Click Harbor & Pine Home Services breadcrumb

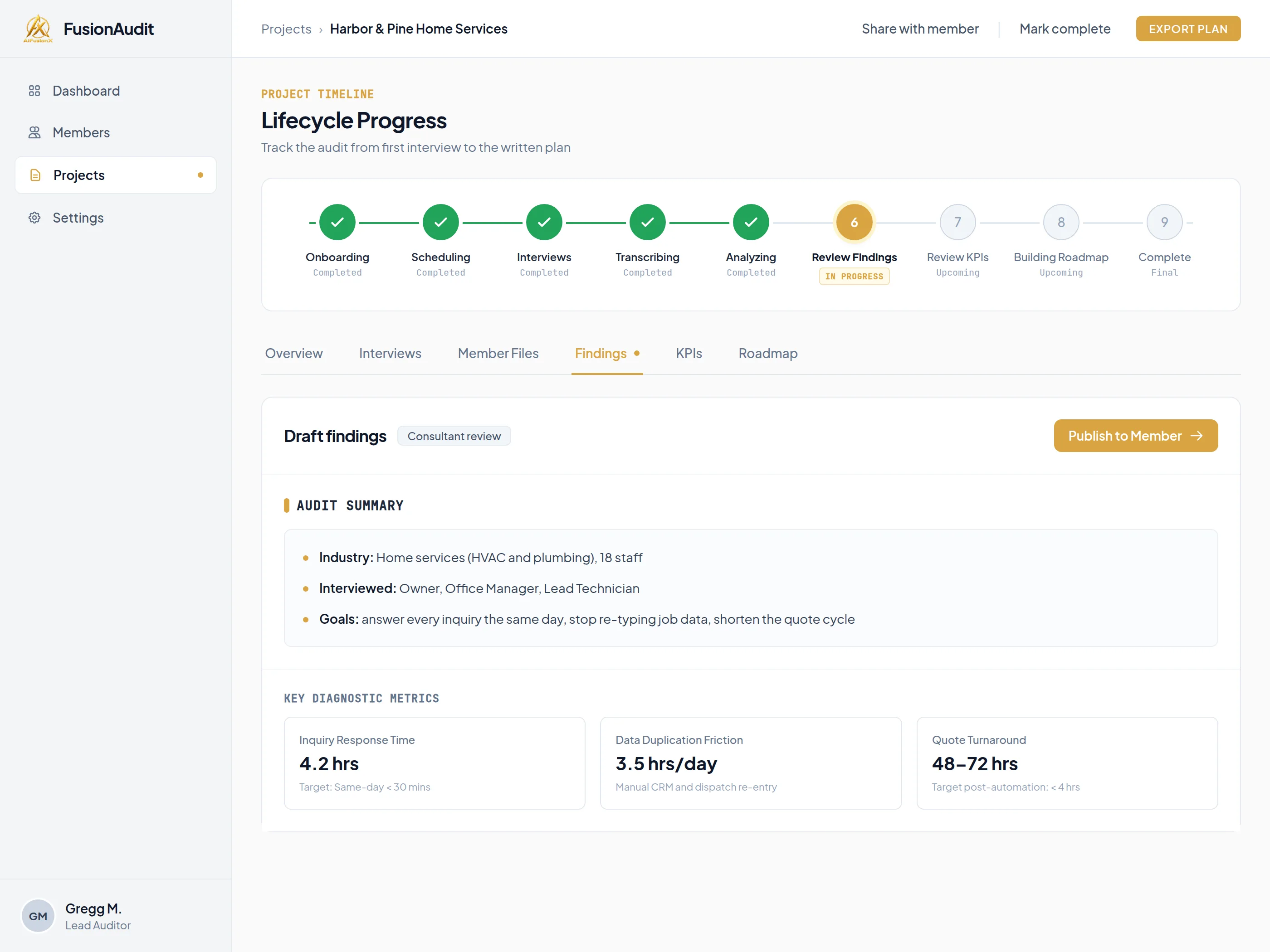(419, 29)
